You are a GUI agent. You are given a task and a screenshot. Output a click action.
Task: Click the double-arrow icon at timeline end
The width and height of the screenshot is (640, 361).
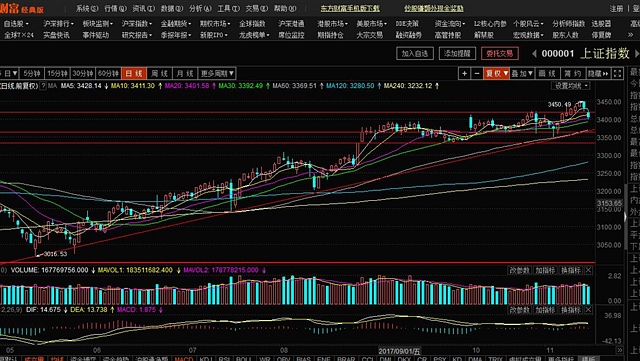point(620,350)
